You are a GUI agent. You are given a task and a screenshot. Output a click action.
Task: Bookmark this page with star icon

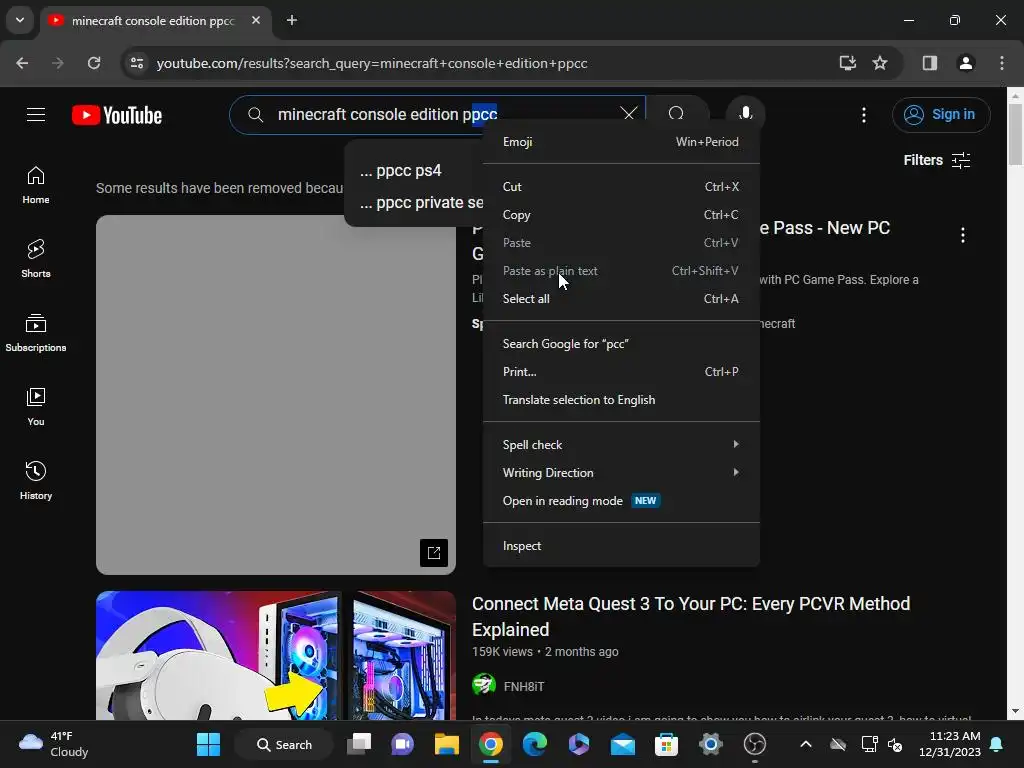880,63
